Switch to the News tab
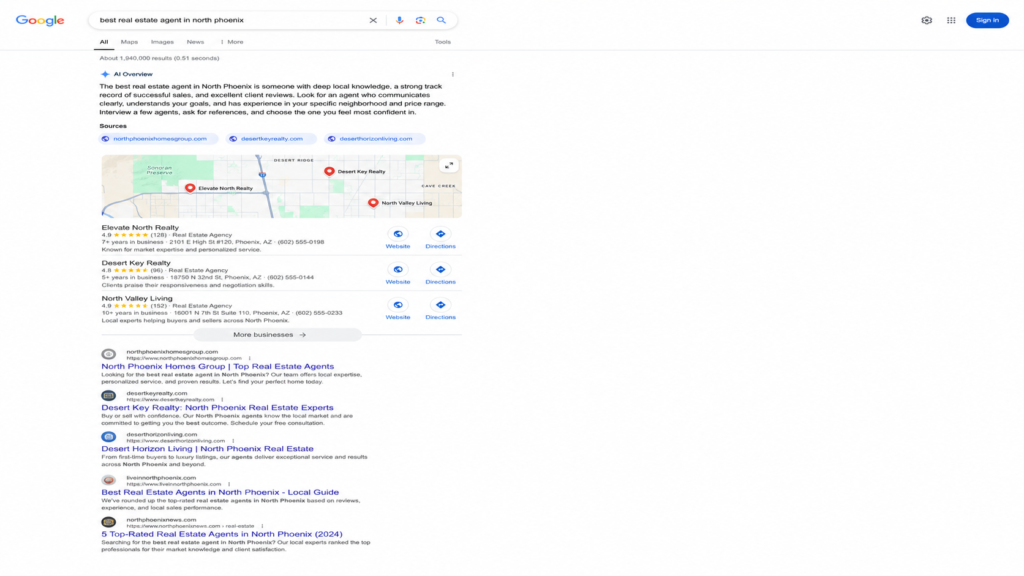1024x576 pixels. pos(195,42)
